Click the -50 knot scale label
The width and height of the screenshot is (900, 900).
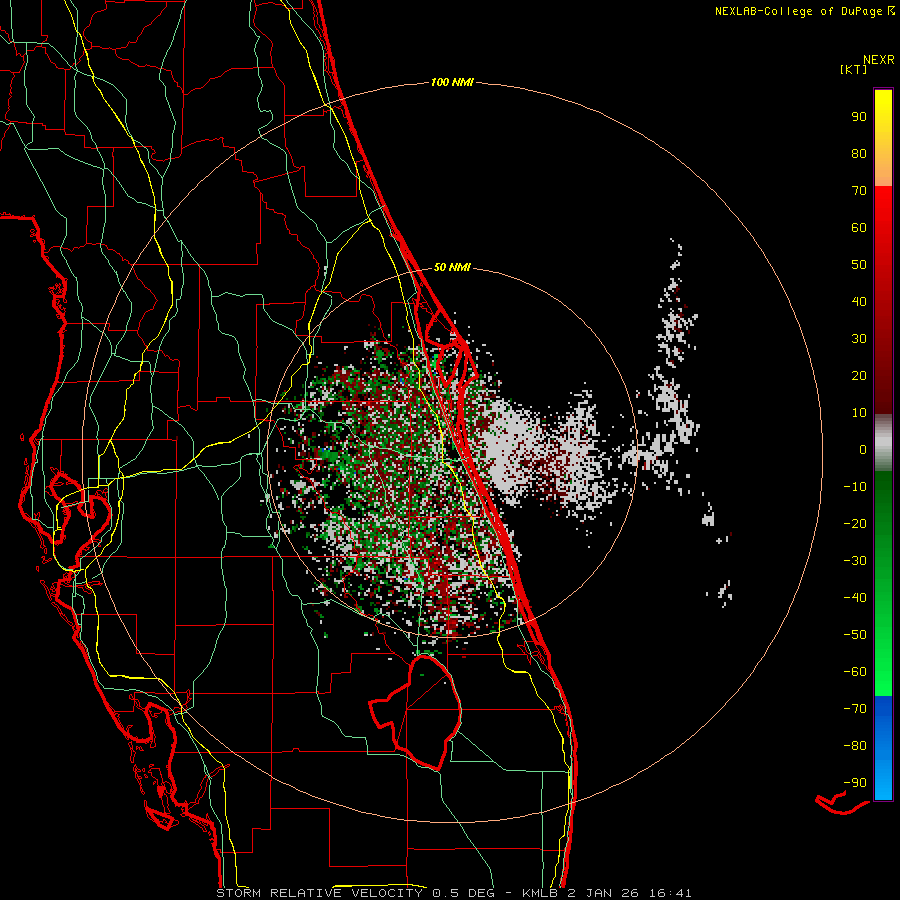pyautogui.click(x=855, y=634)
